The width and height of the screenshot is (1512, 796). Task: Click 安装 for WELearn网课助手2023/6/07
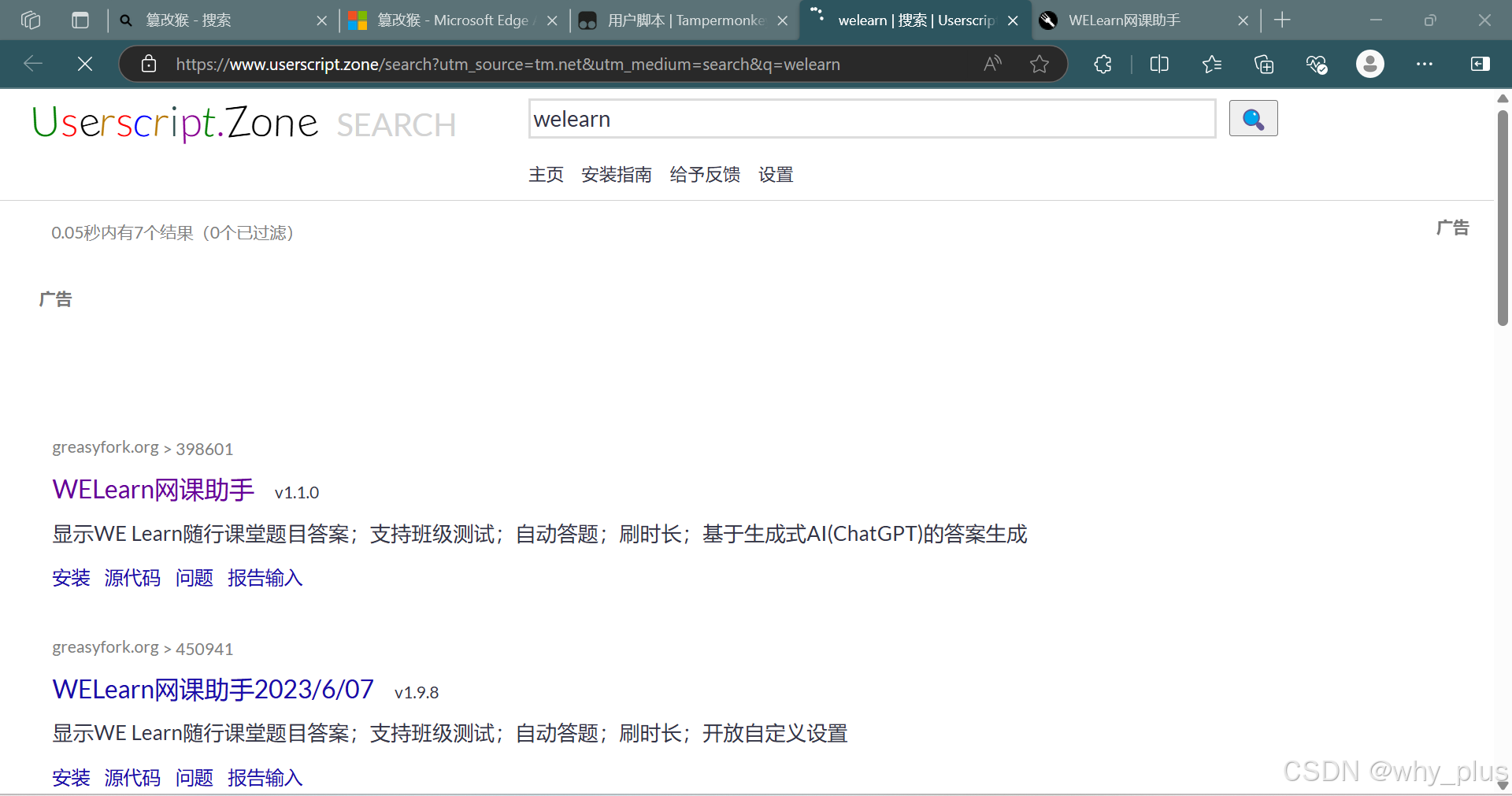click(x=72, y=778)
